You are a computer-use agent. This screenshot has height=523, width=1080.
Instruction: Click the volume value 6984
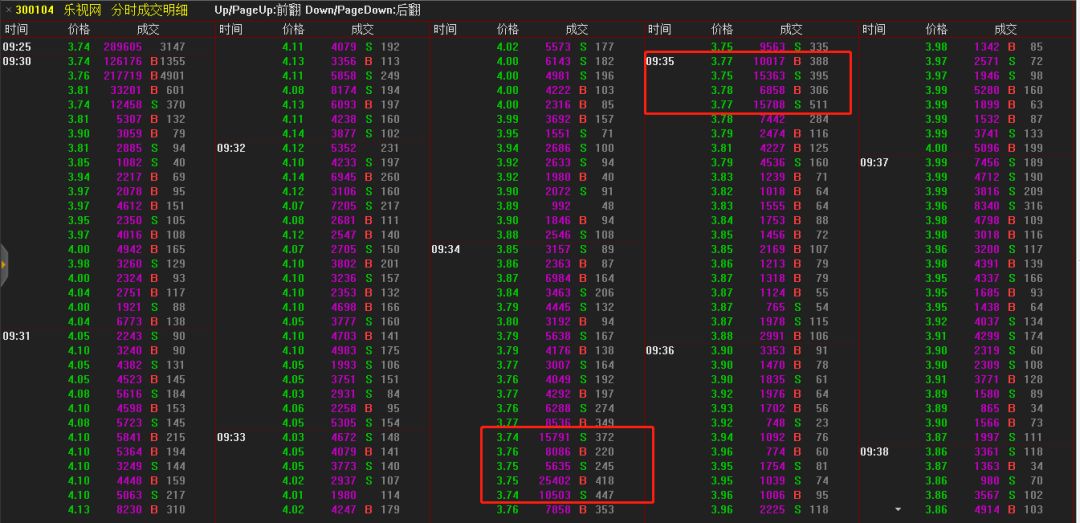tap(558, 278)
